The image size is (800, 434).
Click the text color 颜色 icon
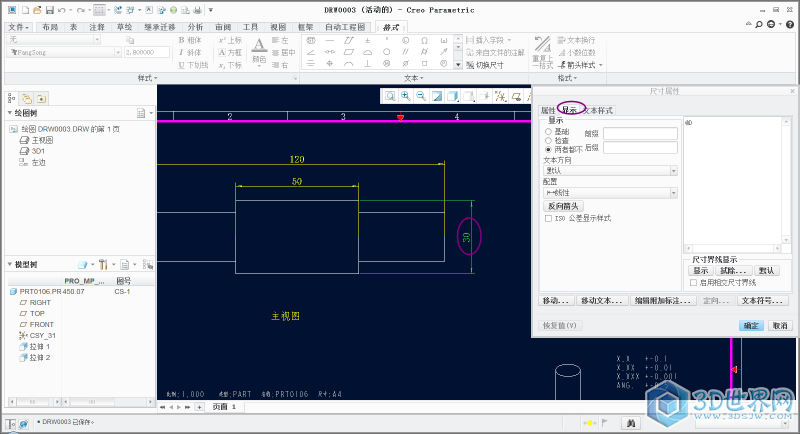[x=259, y=50]
